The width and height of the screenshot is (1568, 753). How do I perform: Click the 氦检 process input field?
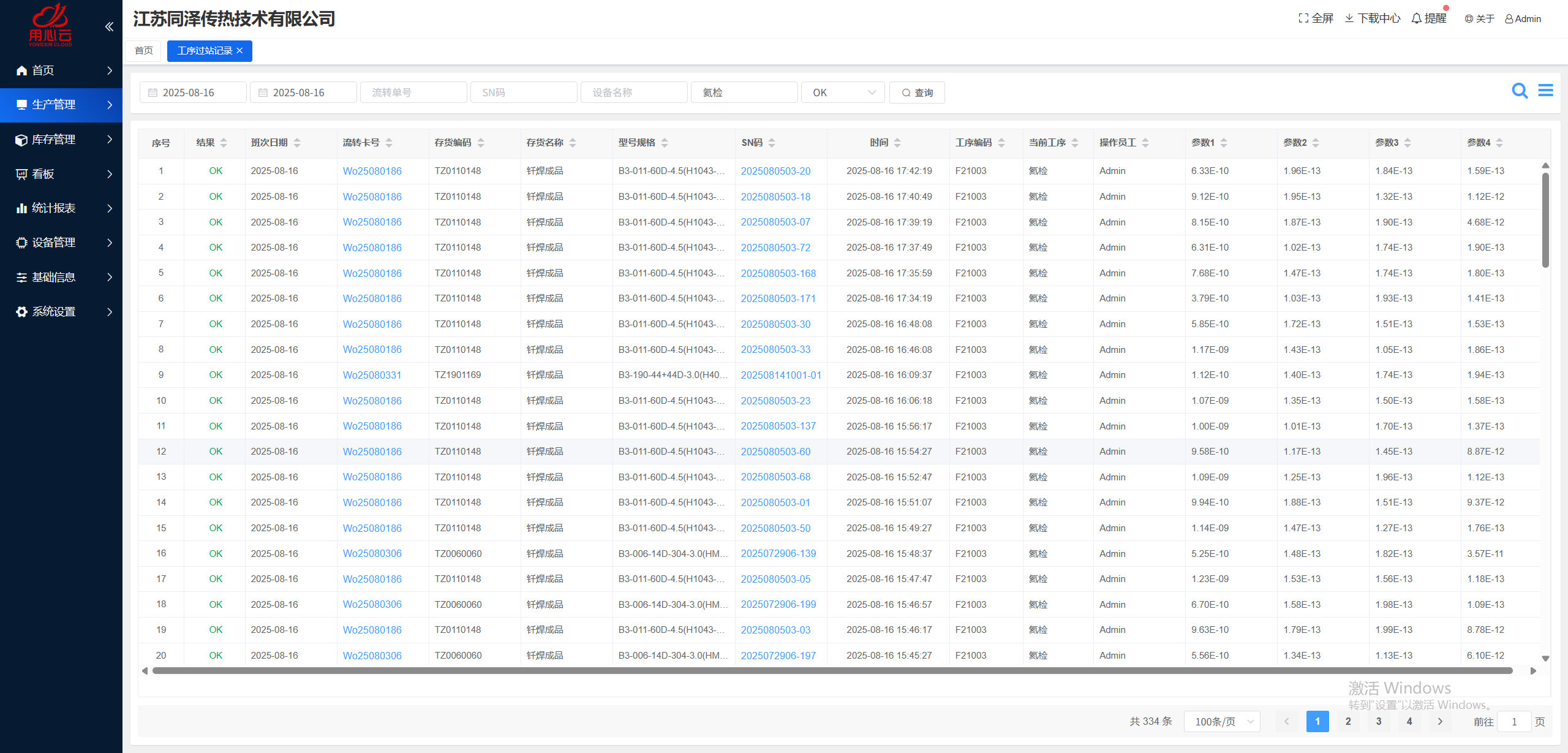[744, 93]
